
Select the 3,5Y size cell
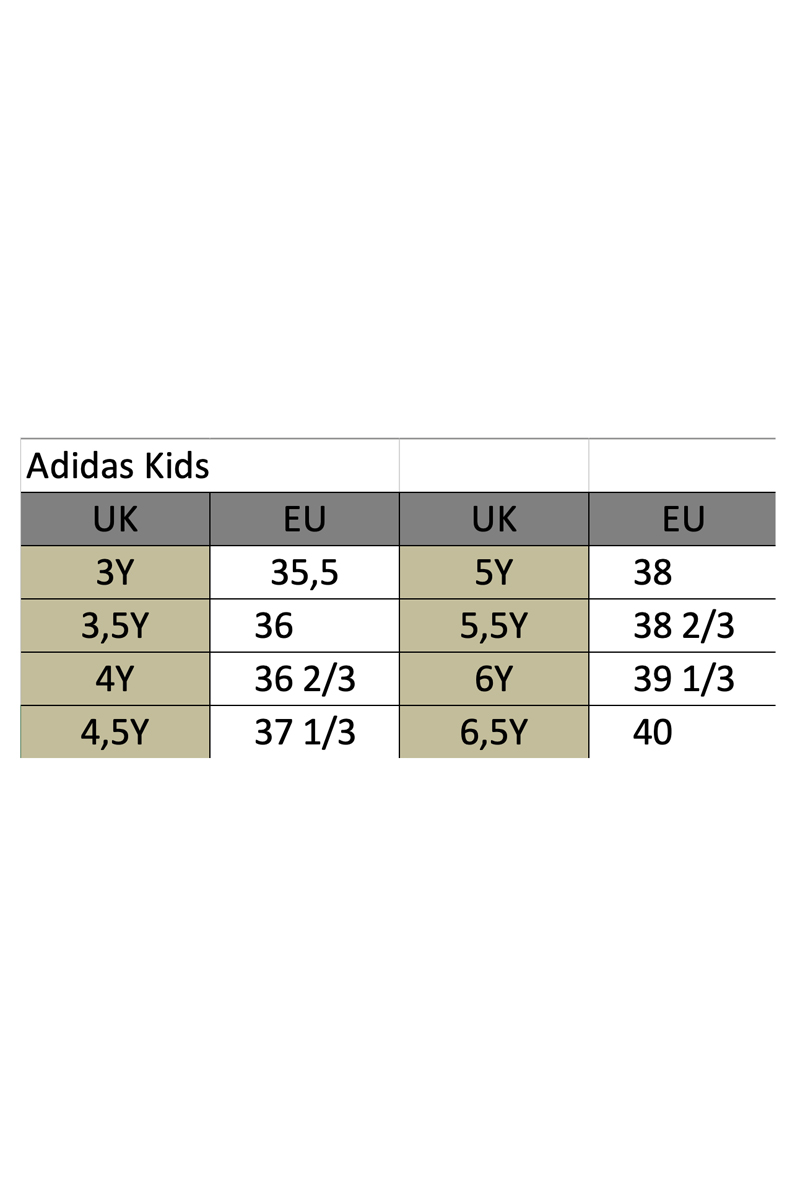click(x=115, y=625)
